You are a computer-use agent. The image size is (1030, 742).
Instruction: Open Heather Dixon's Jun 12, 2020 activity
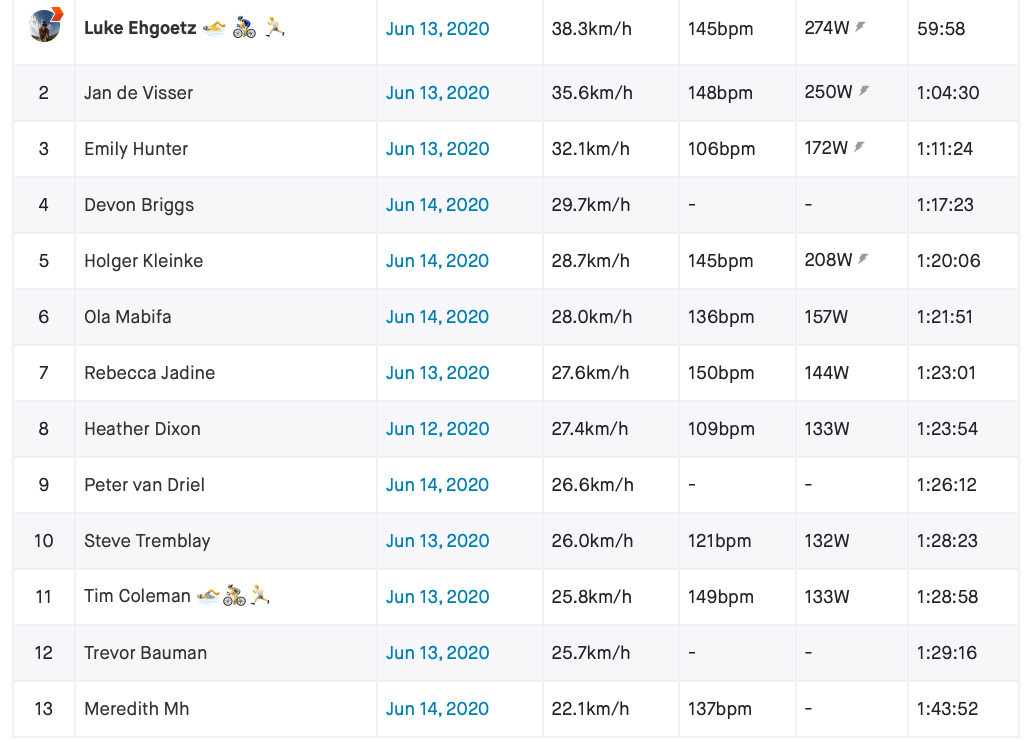coord(437,429)
